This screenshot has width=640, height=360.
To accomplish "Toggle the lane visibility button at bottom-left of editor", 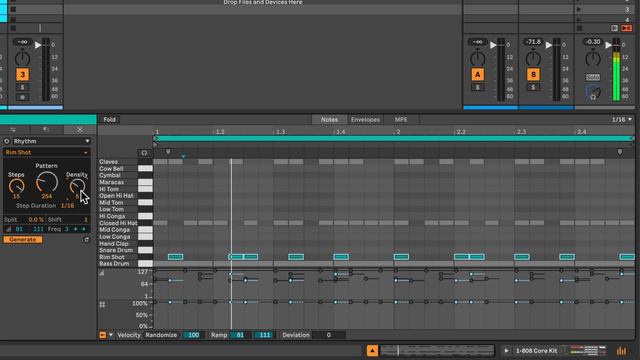I will (102, 335).
